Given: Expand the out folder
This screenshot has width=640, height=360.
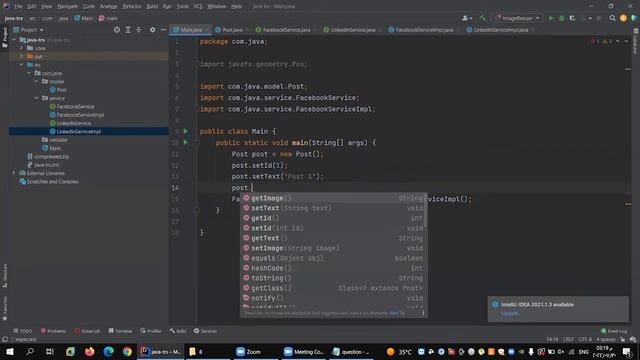Looking at the screenshot, I should [x=22, y=56].
